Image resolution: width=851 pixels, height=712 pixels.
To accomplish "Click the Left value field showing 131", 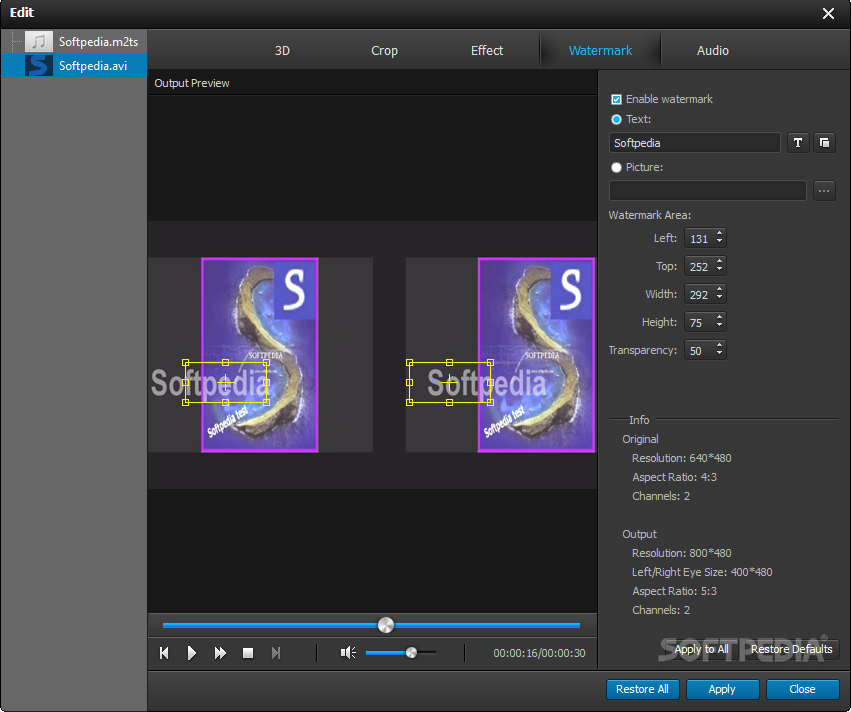I will pos(700,238).
